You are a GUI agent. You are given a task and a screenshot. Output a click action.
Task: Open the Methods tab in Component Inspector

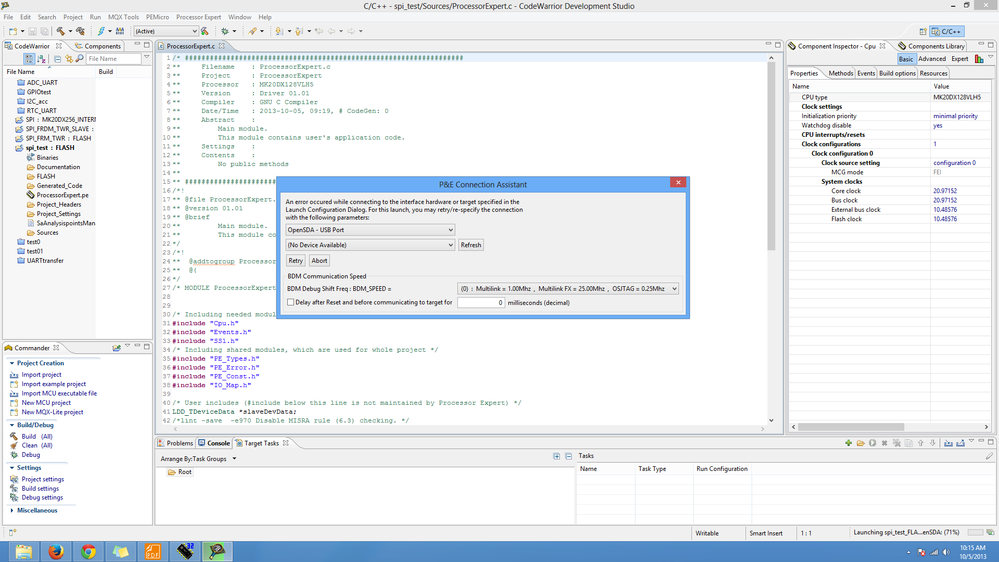point(840,73)
